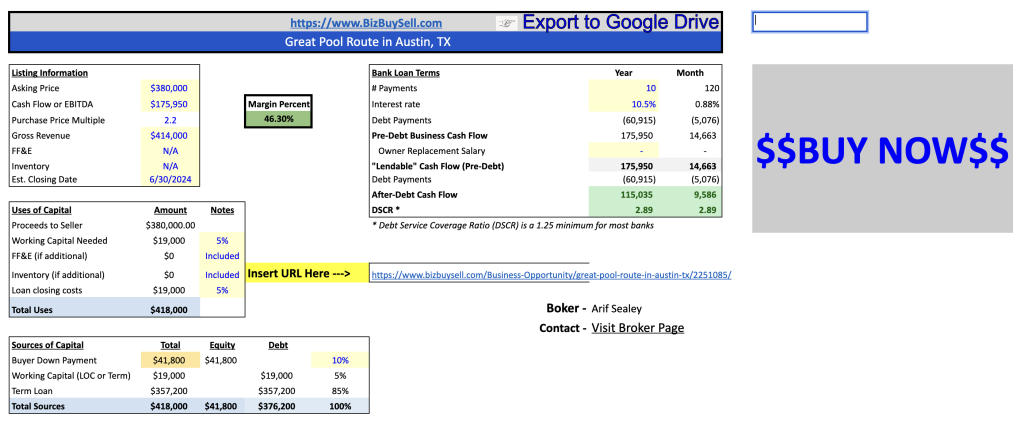Click the blue Great Pool Route title bar

[x=364, y=42]
